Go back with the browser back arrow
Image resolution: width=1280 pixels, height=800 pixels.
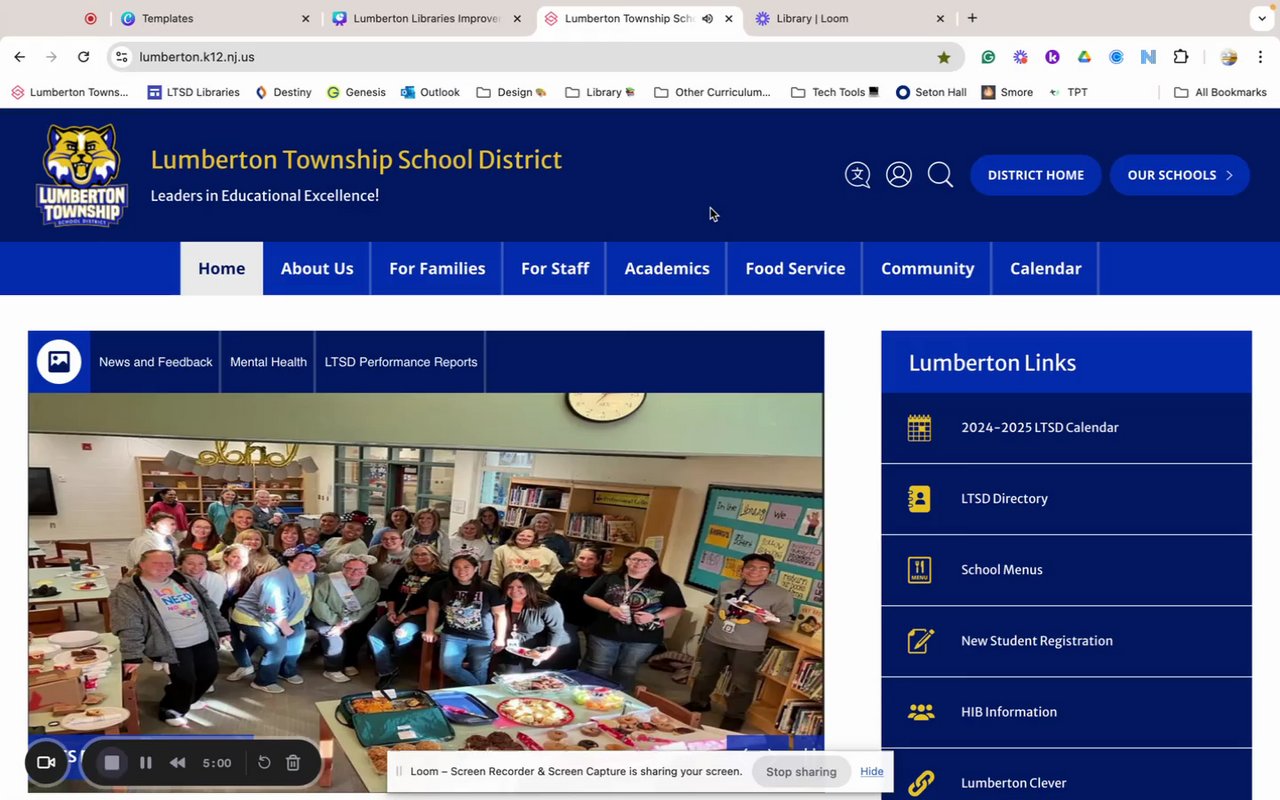click(20, 57)
